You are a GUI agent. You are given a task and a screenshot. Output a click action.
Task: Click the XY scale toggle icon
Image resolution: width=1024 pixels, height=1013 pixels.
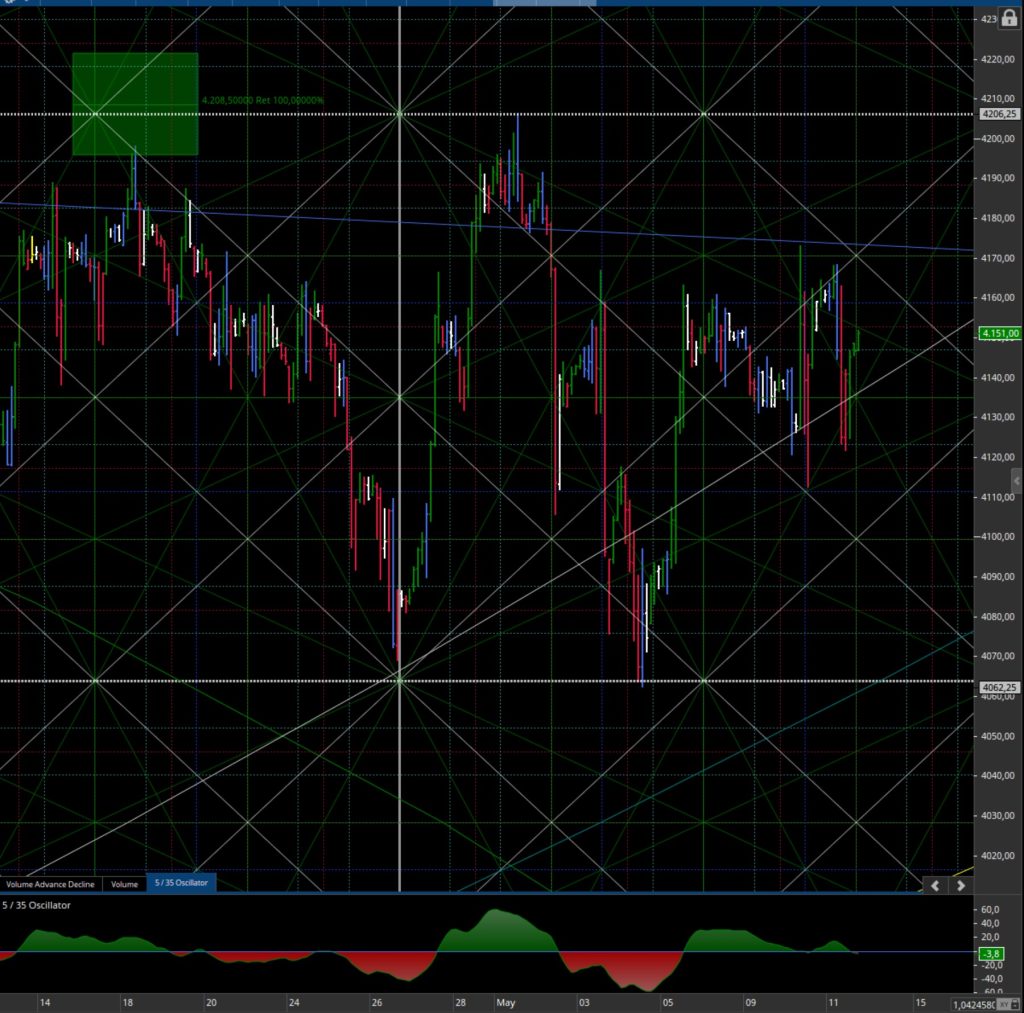[1008, 1004]
